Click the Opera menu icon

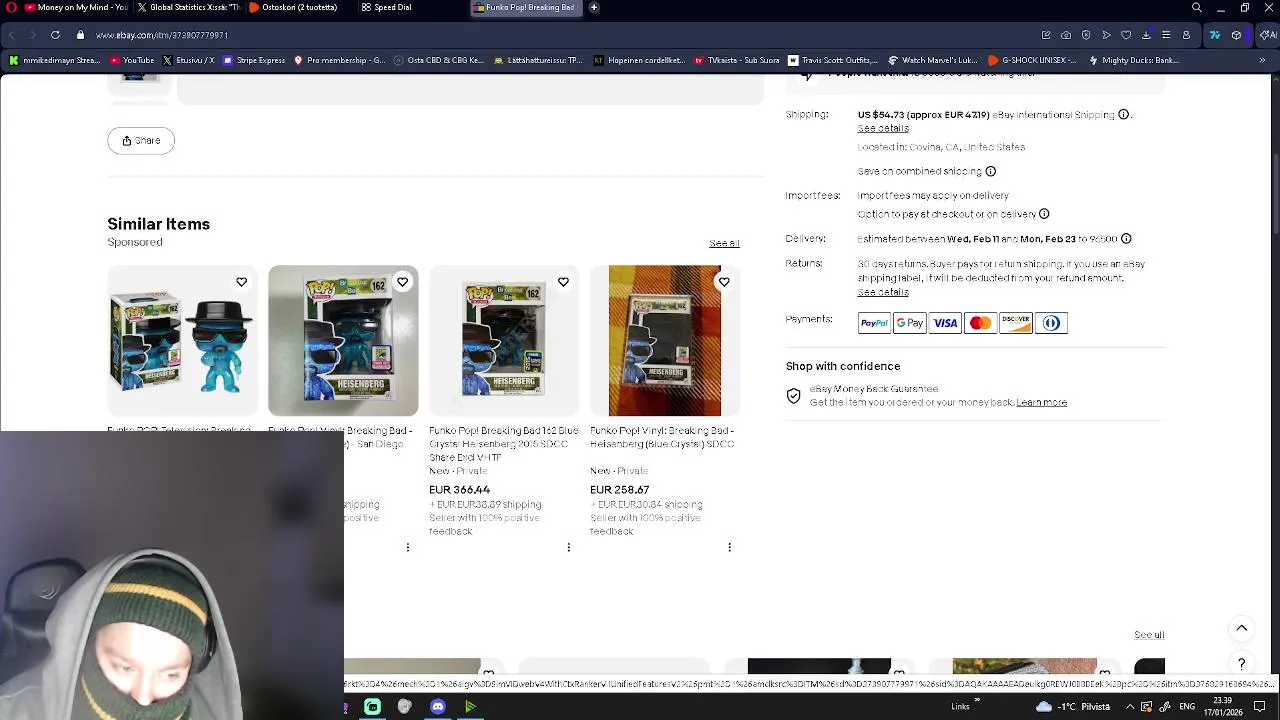tap(11, 7)
